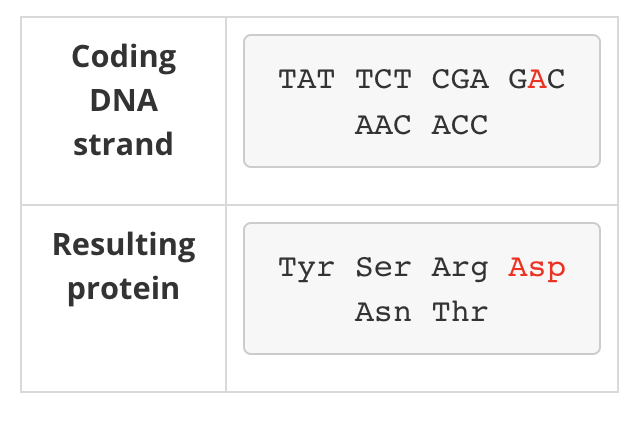Click the red highlighted letter A
The width and height of the screenshot is (638, 438).
pyautogui.click(x=537, y=79)
